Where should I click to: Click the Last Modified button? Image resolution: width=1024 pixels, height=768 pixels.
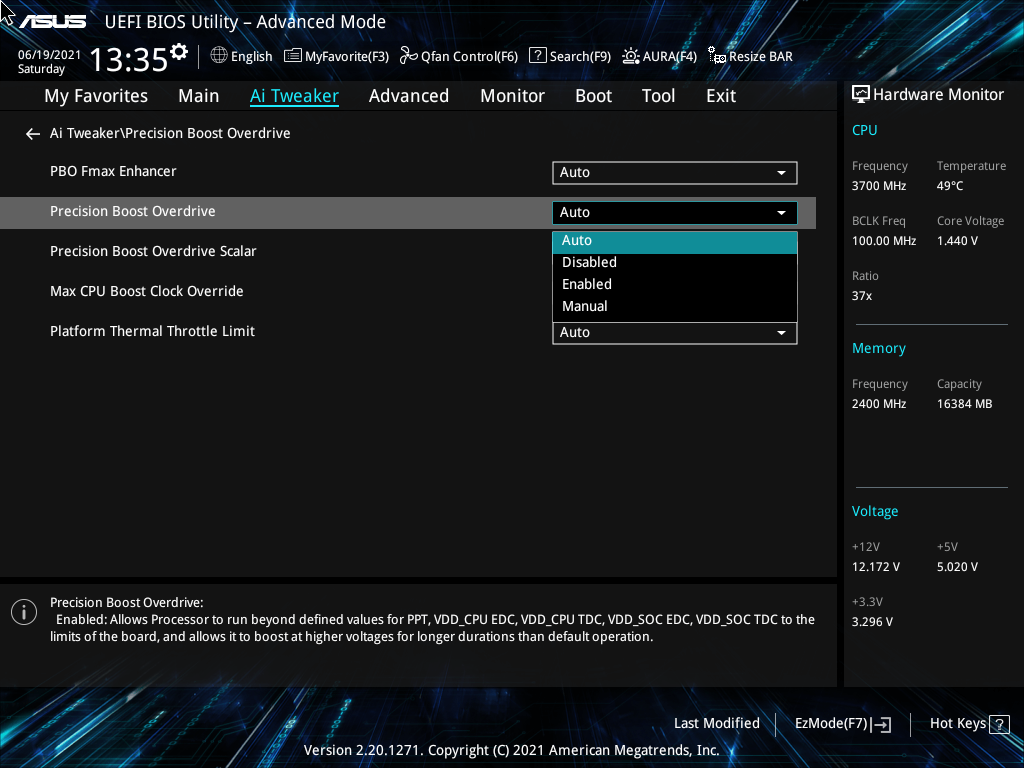pos(717,723)
